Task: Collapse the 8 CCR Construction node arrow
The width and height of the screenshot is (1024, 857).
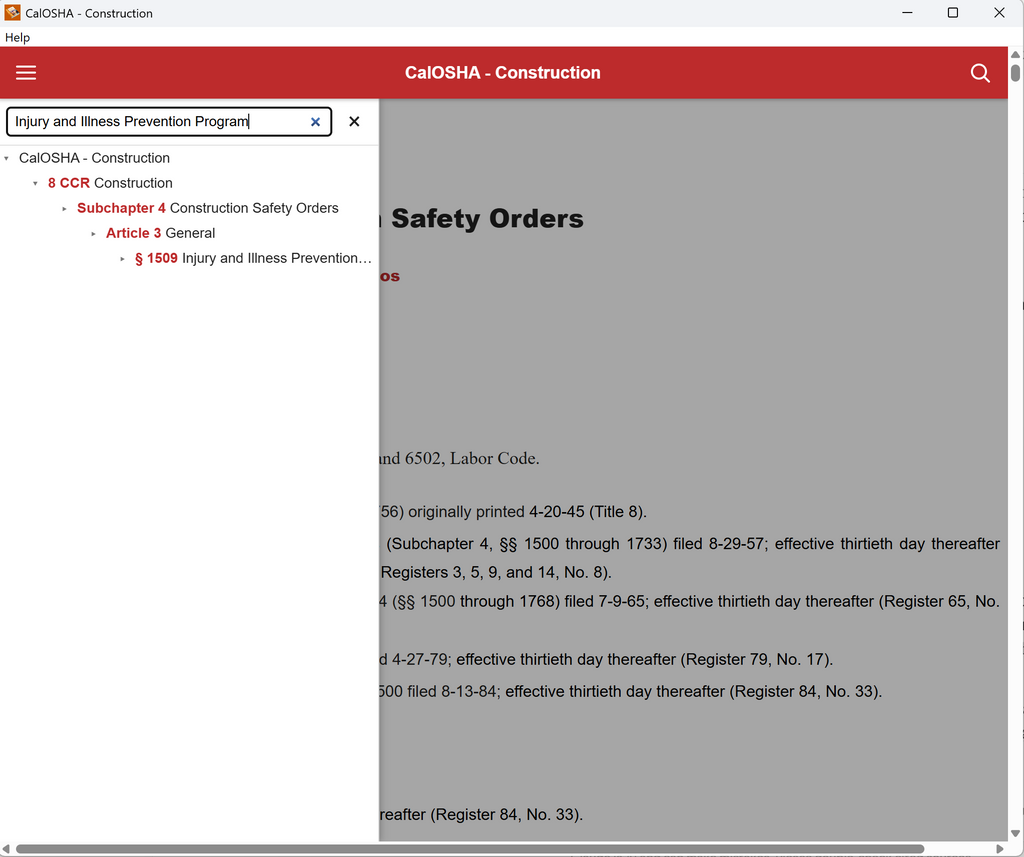Action: pos(35,184)
